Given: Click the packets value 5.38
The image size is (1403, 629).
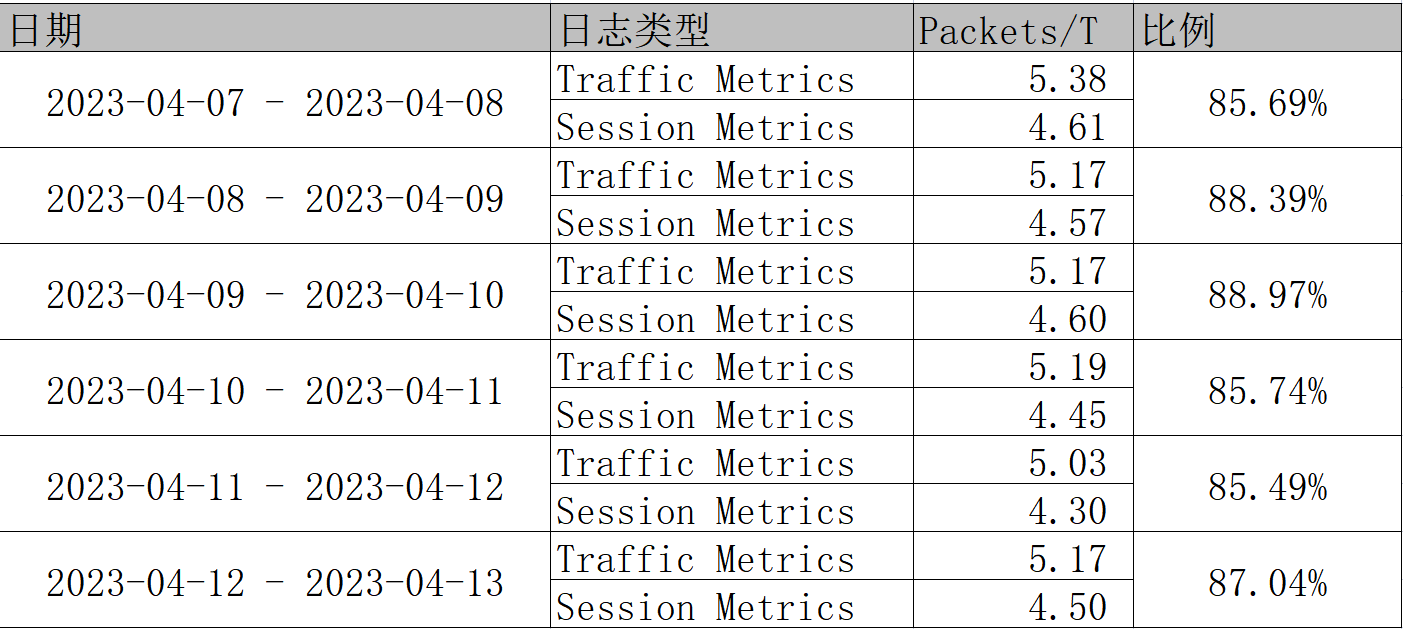Looking at the screenshot, I should click(x=1067, y=78).
